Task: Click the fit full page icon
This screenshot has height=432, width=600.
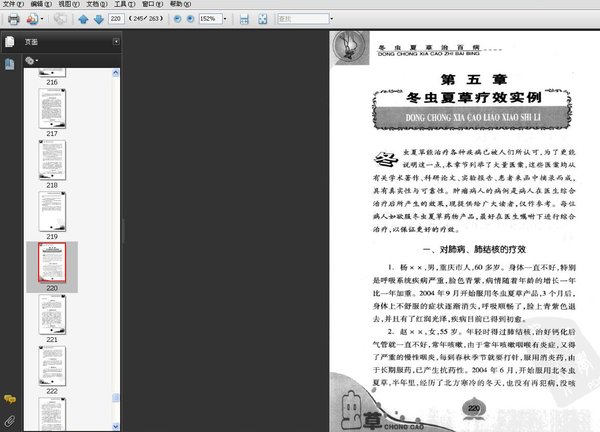Action: 262,19
